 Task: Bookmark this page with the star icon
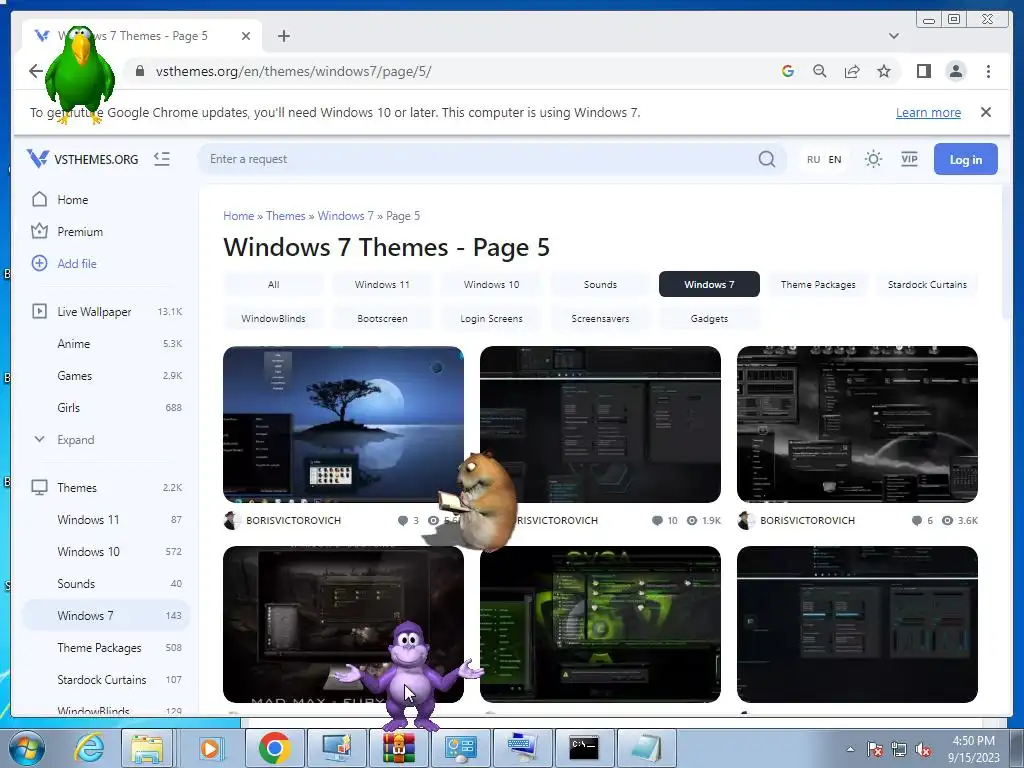[x=884, y=71]
